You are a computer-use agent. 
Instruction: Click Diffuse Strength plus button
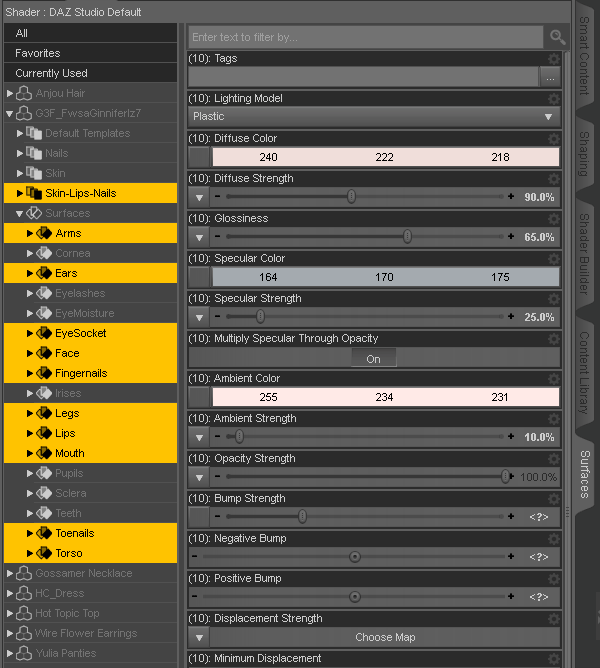click(x=511, y=196)
